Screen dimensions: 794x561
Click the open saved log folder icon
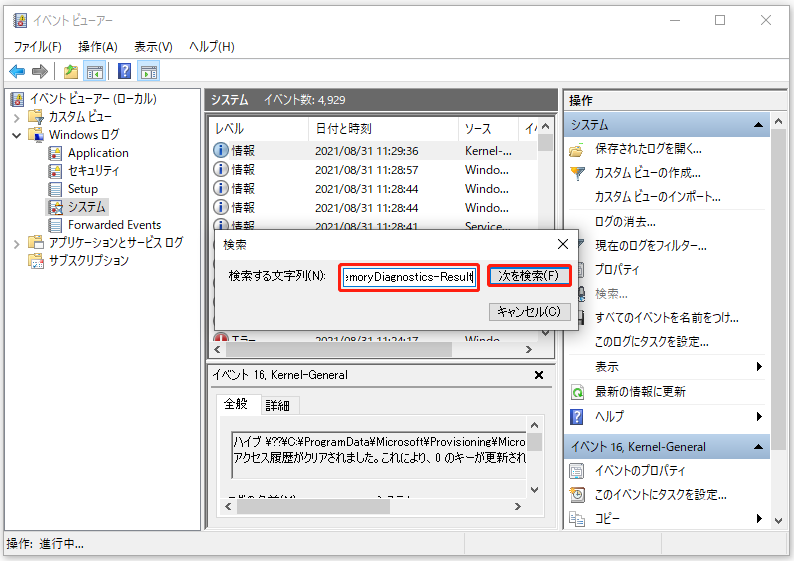click(576, 150)
